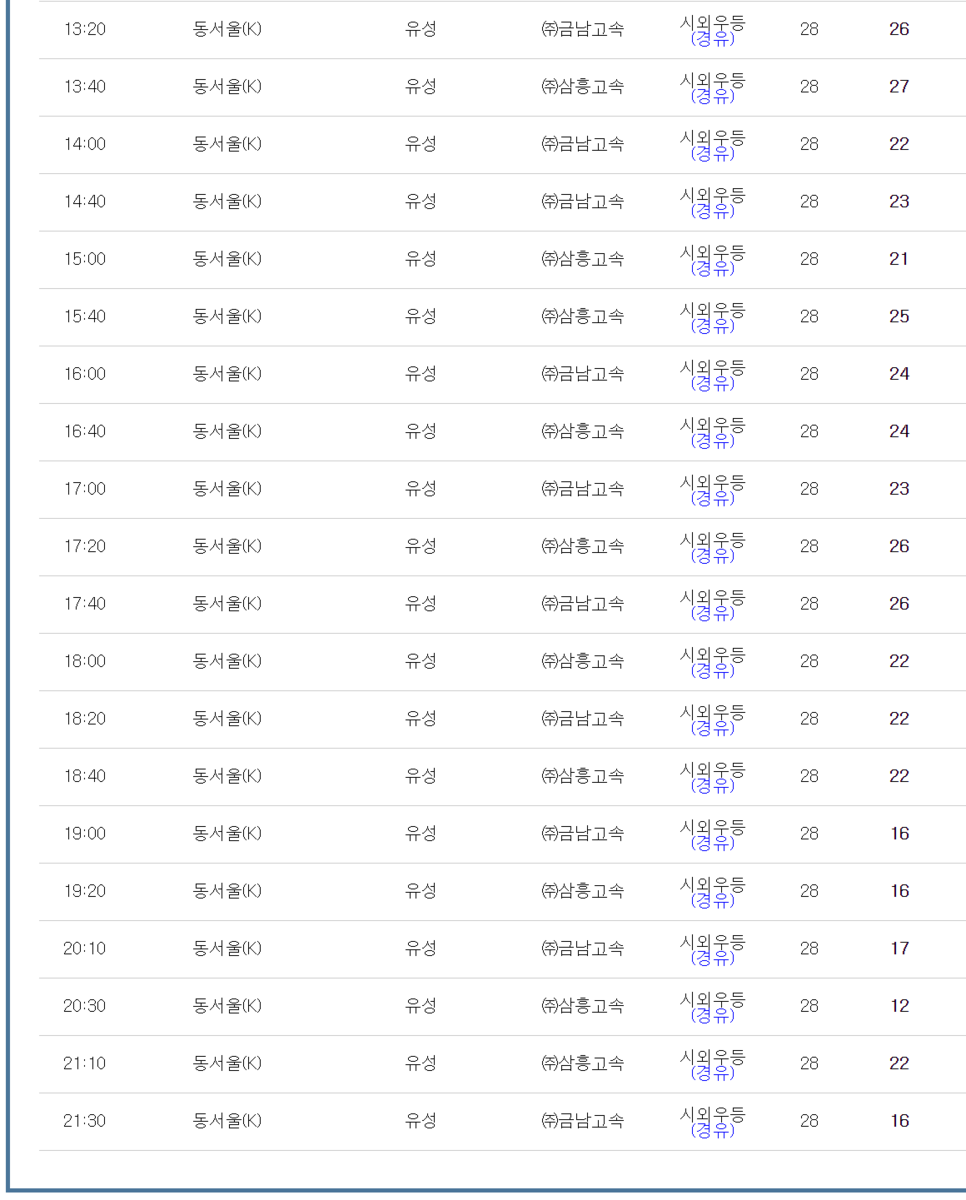
Task: Click the remaining seats value 12 at 20:30
Action: click(x=899, y=1006)
